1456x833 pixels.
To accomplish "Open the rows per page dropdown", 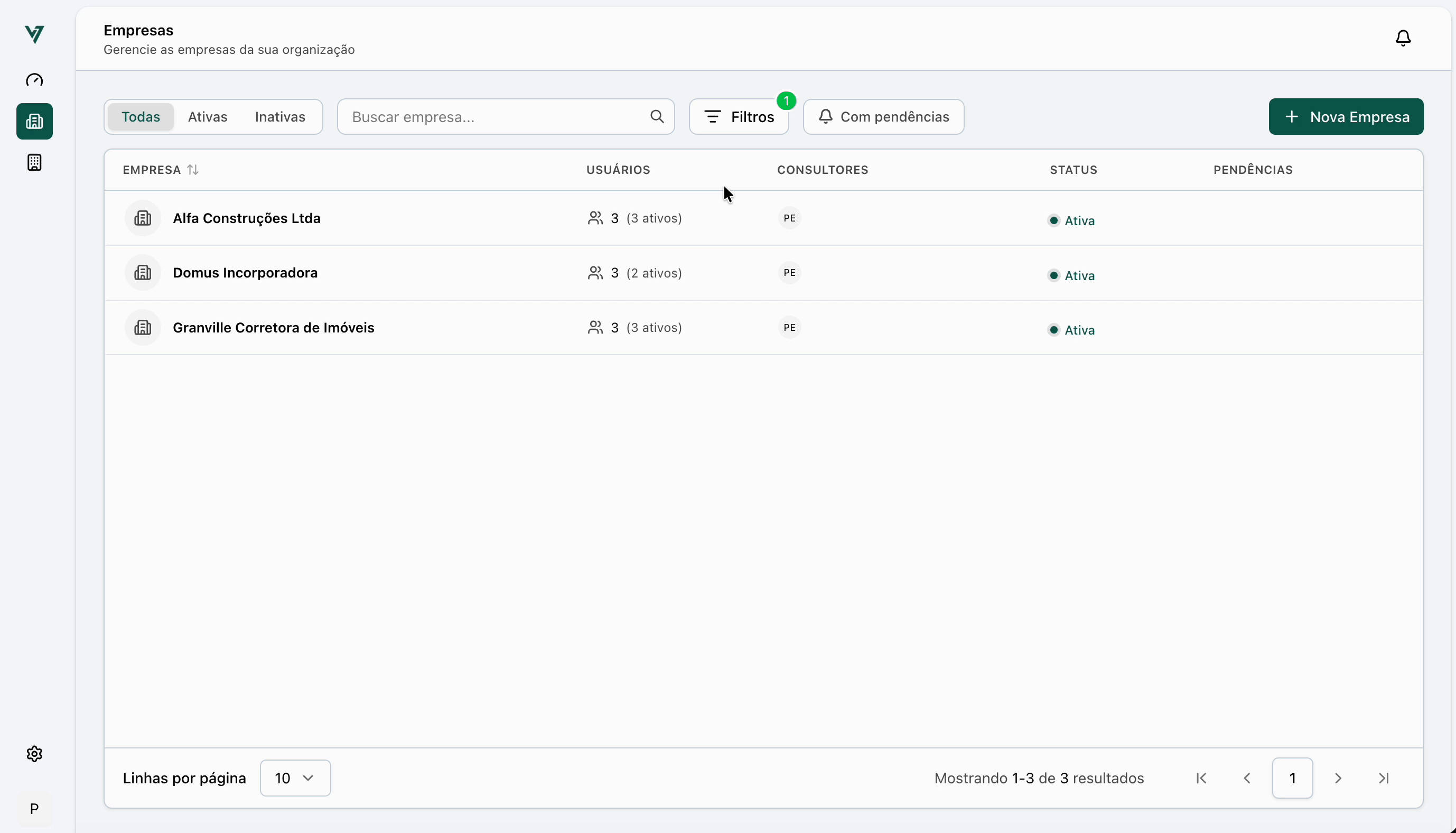I will [295, 778].
